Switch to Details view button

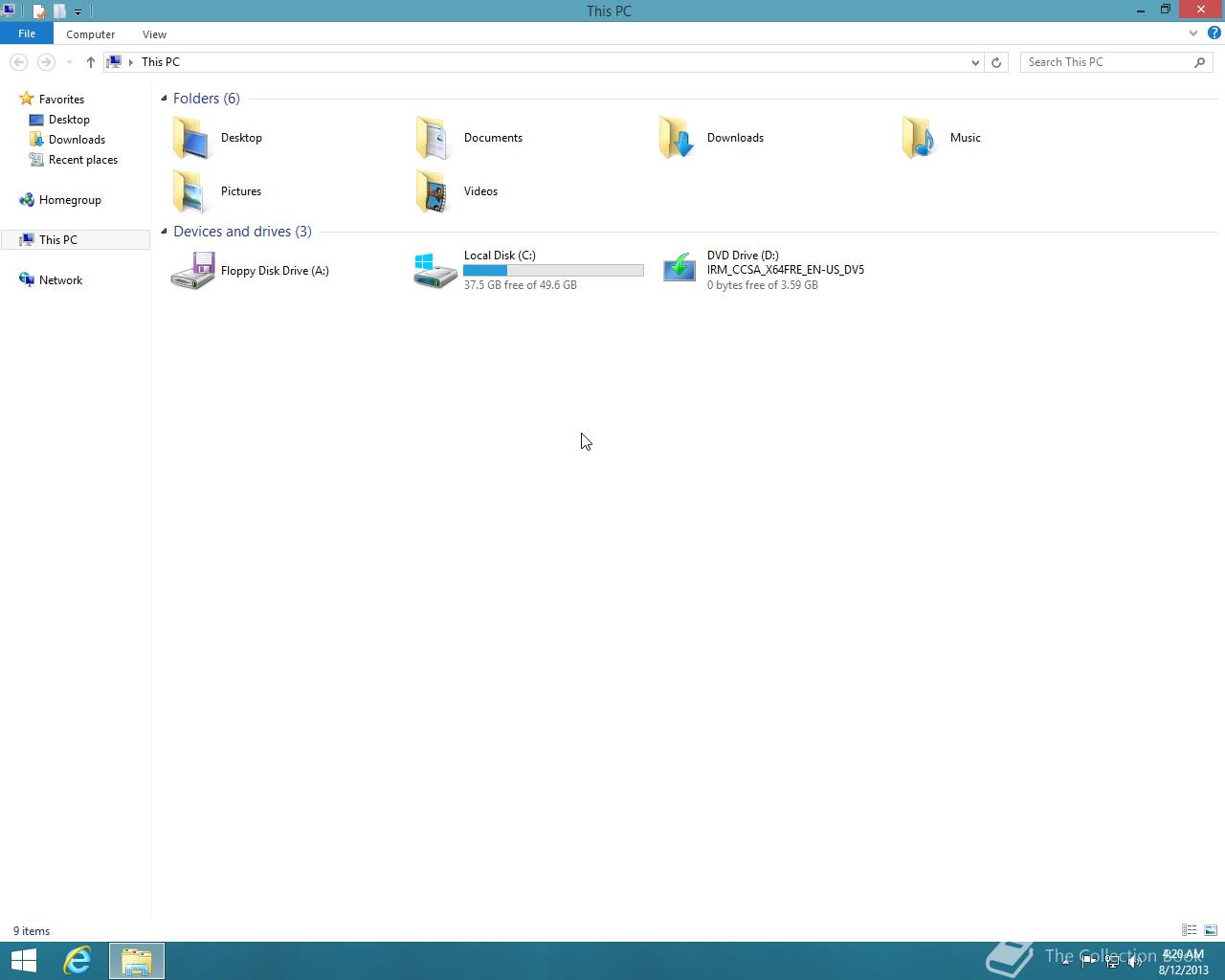(1189, 930)
